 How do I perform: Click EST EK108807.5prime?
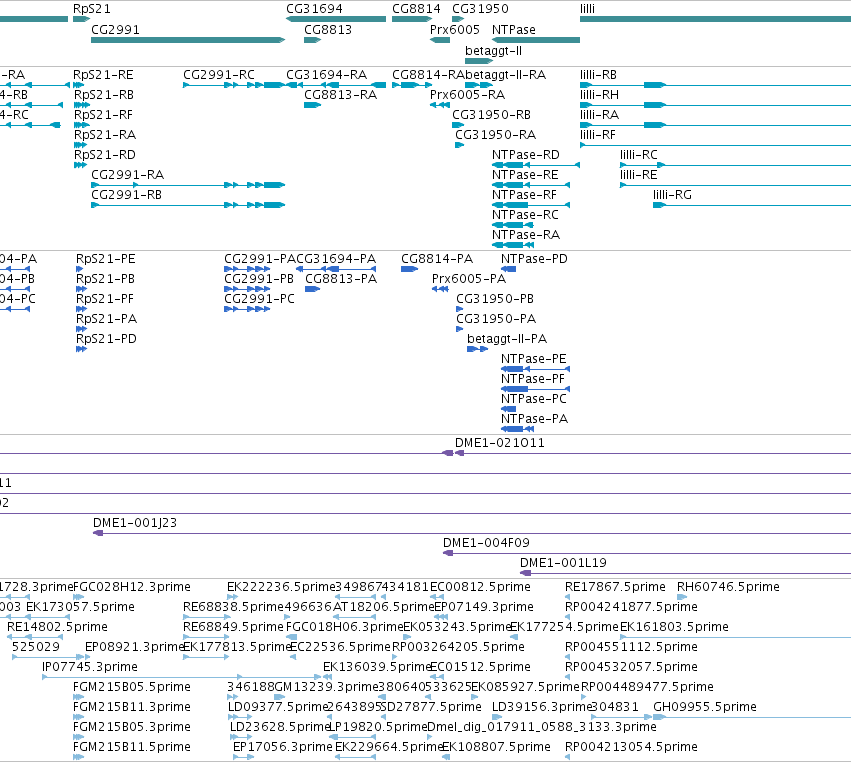click(497, 747)
